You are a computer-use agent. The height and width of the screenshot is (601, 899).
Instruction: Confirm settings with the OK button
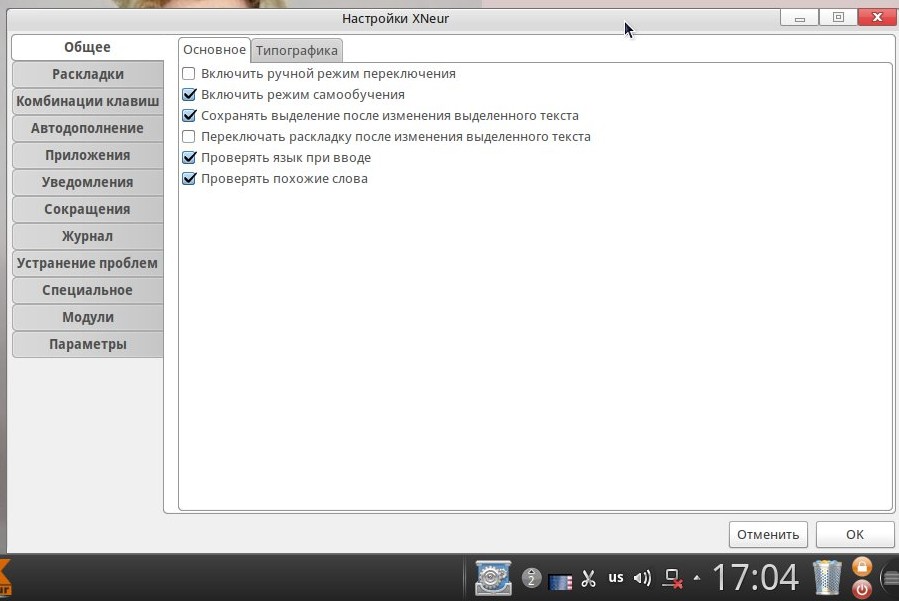click(854, 534)
